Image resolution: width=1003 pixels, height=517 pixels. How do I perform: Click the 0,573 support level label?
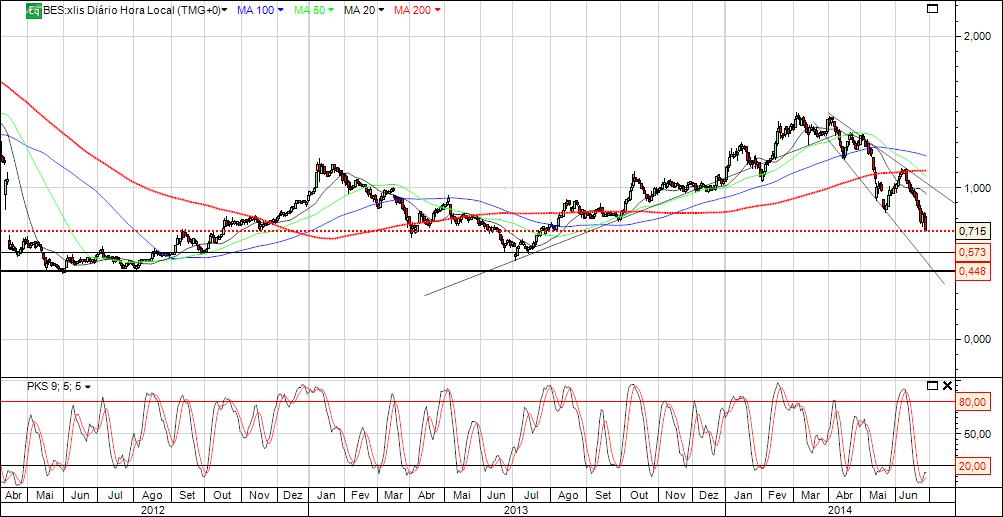(x=973, y=253)
